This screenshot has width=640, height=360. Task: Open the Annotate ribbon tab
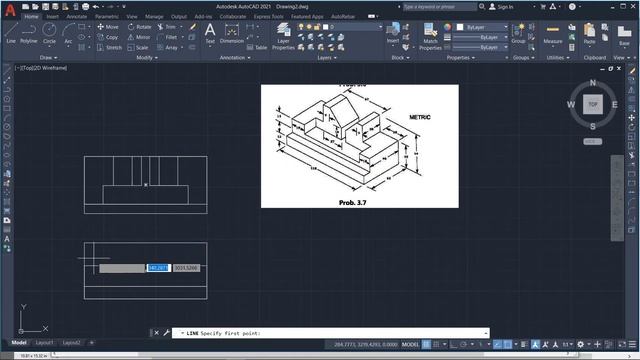[x=77, y=17]
